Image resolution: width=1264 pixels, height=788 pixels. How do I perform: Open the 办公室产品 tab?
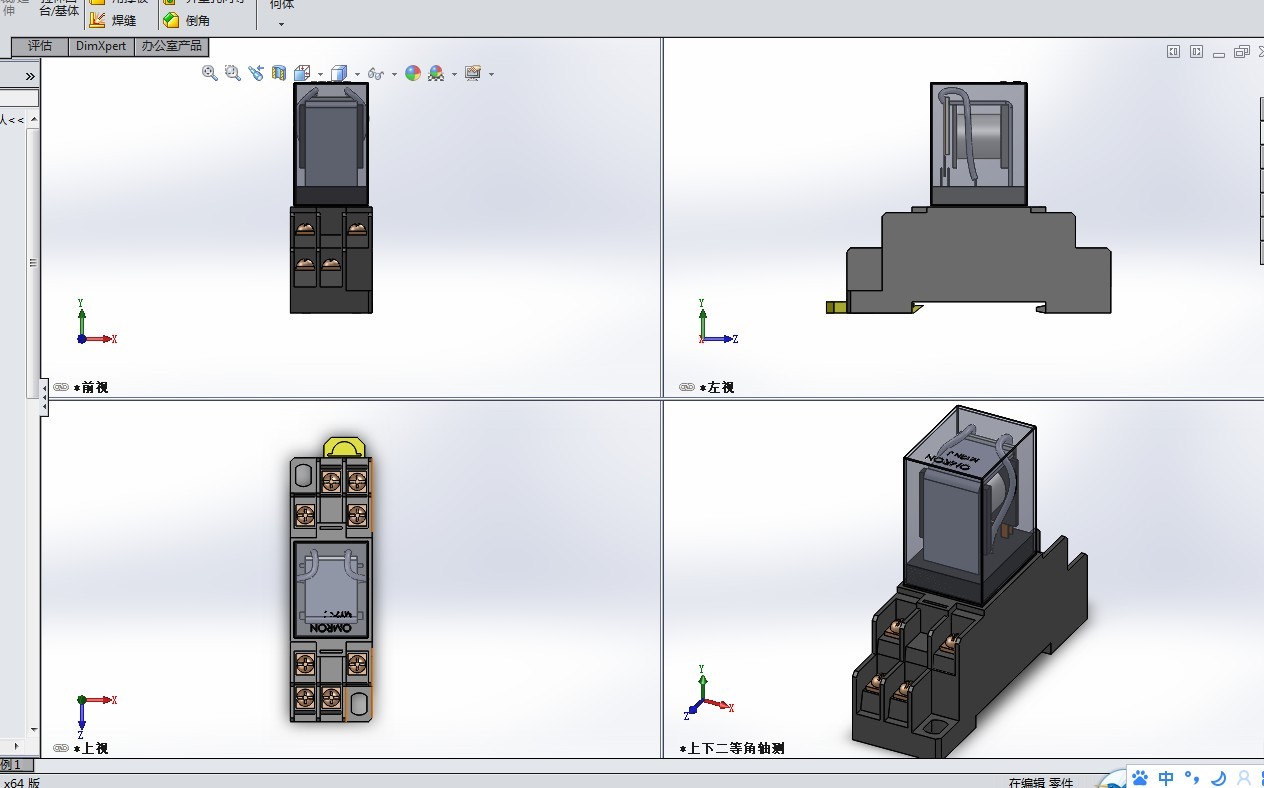tap(171, 46)
